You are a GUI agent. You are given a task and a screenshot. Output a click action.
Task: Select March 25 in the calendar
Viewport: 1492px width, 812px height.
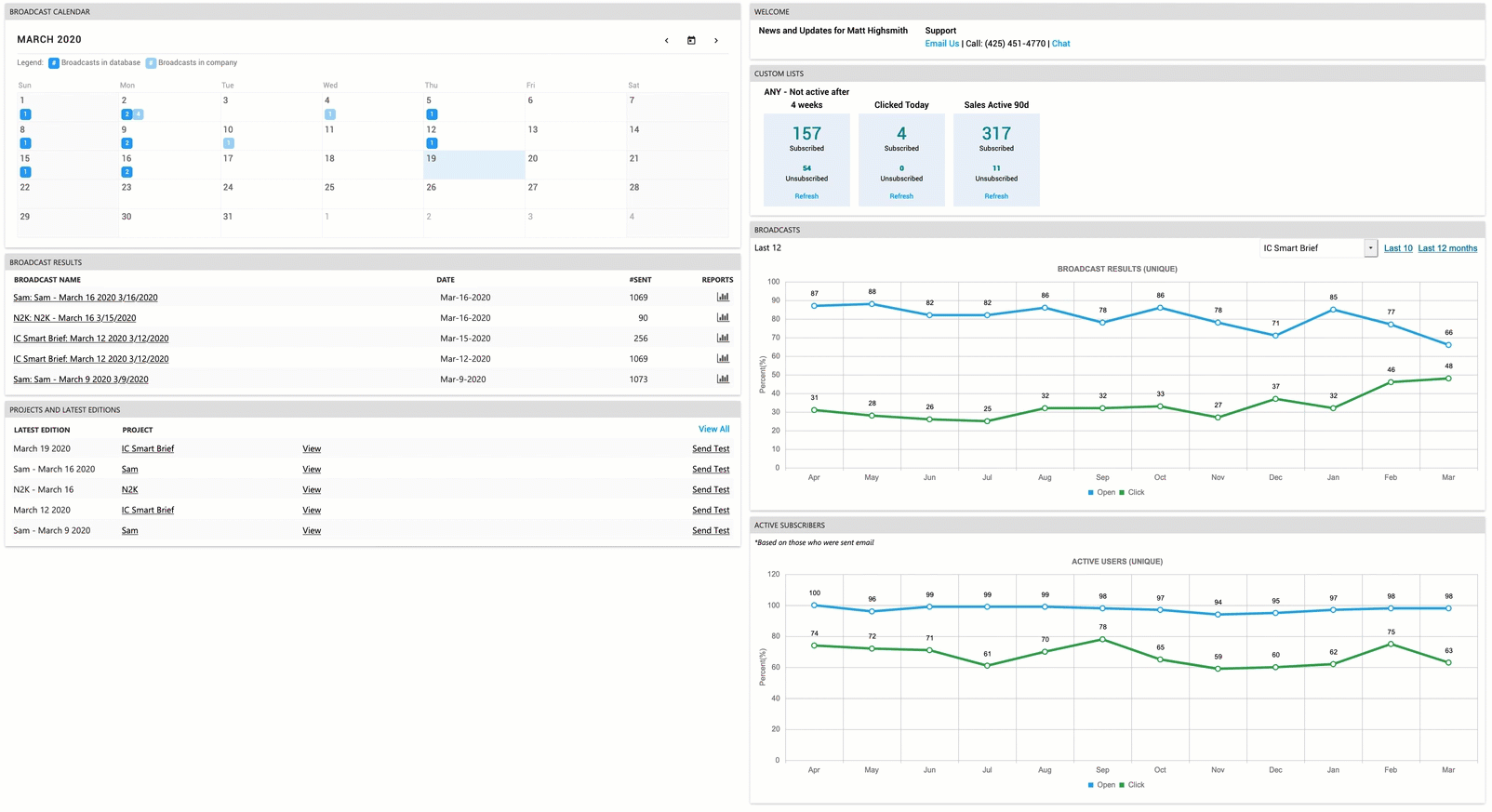pyautogui.click(x=373, y=193)
